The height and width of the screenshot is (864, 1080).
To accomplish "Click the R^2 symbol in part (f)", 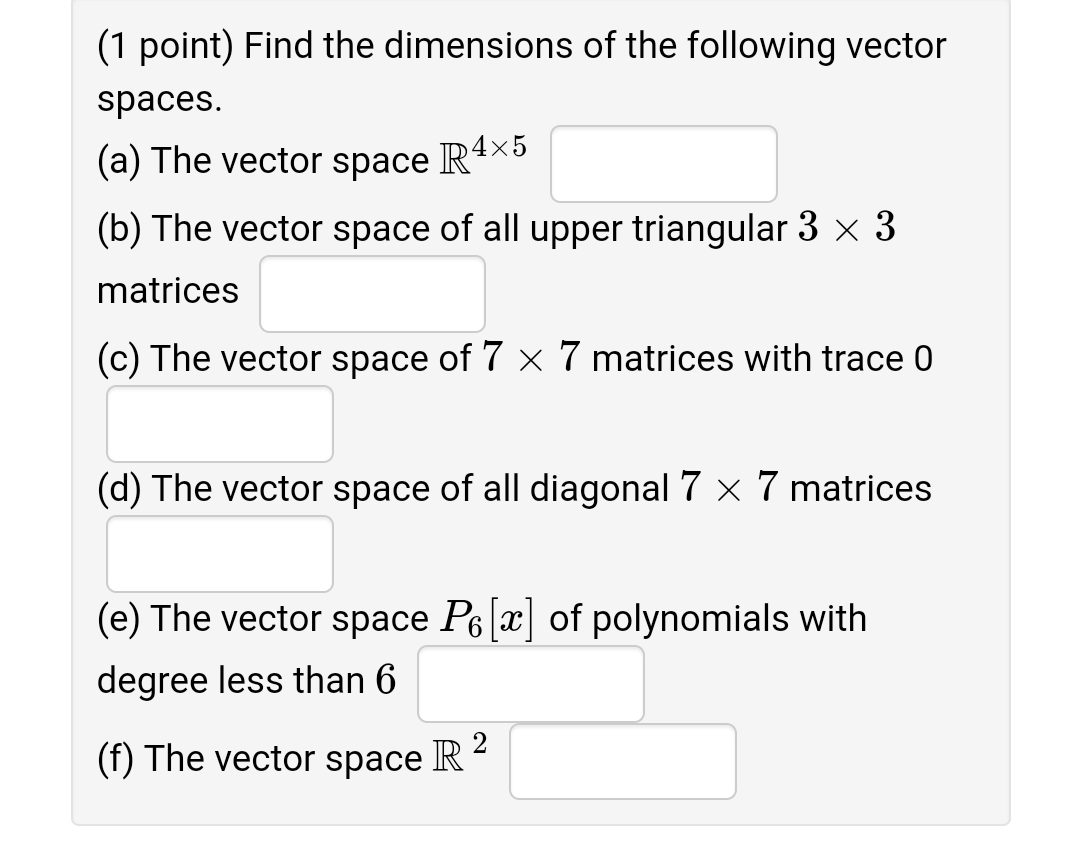I will point(465,757).
